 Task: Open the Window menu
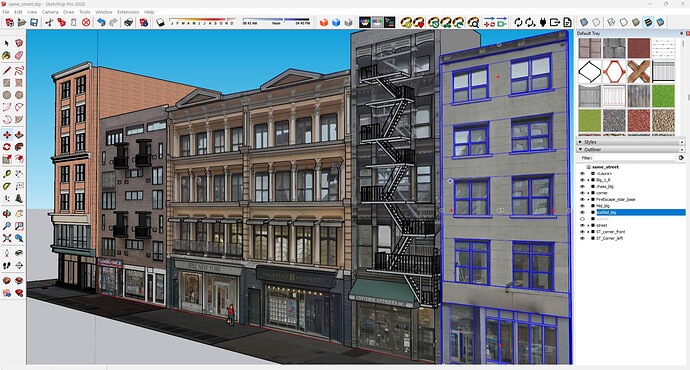(104, 12)
